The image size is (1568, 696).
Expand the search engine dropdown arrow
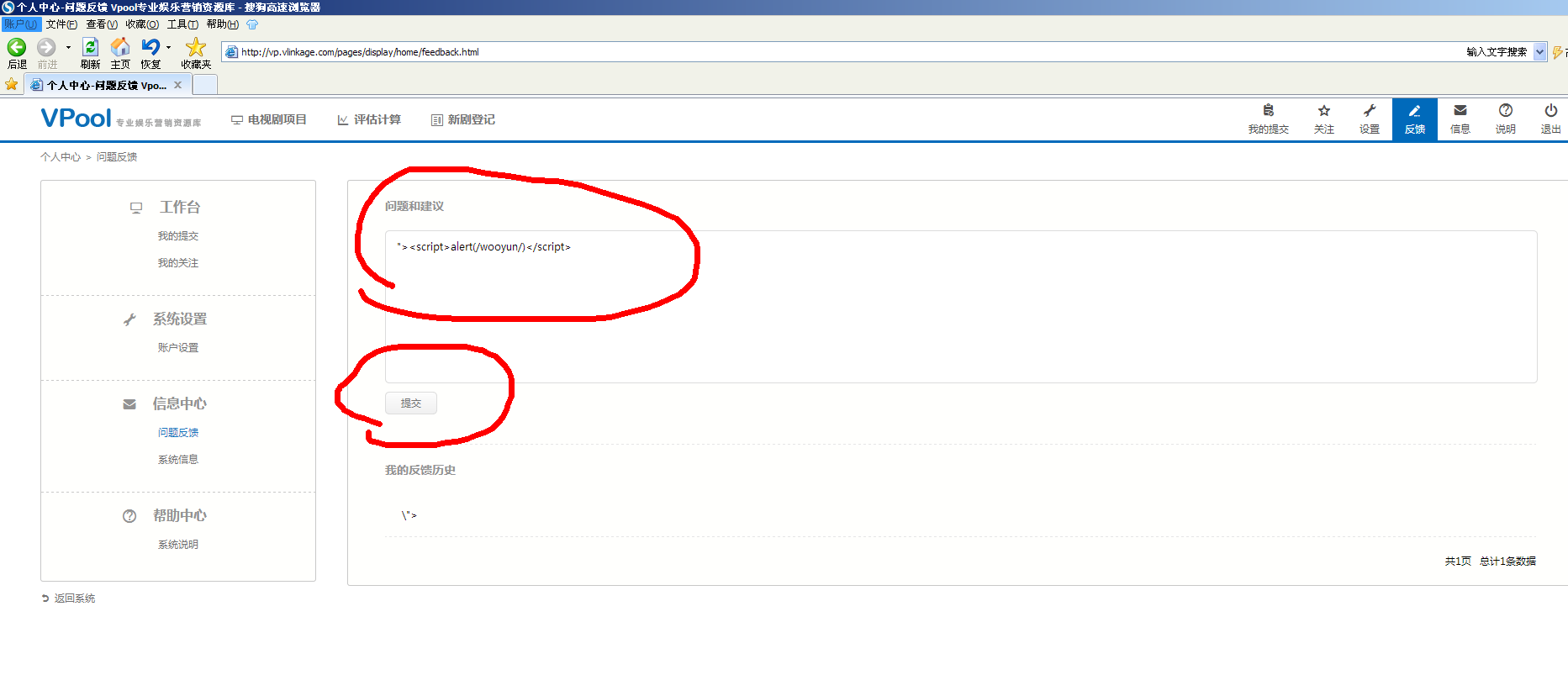point(1539,52)
